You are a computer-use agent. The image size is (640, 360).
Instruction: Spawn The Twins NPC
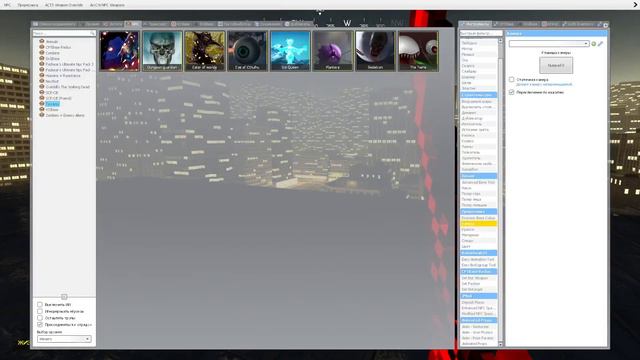click(x=418, y=51)
